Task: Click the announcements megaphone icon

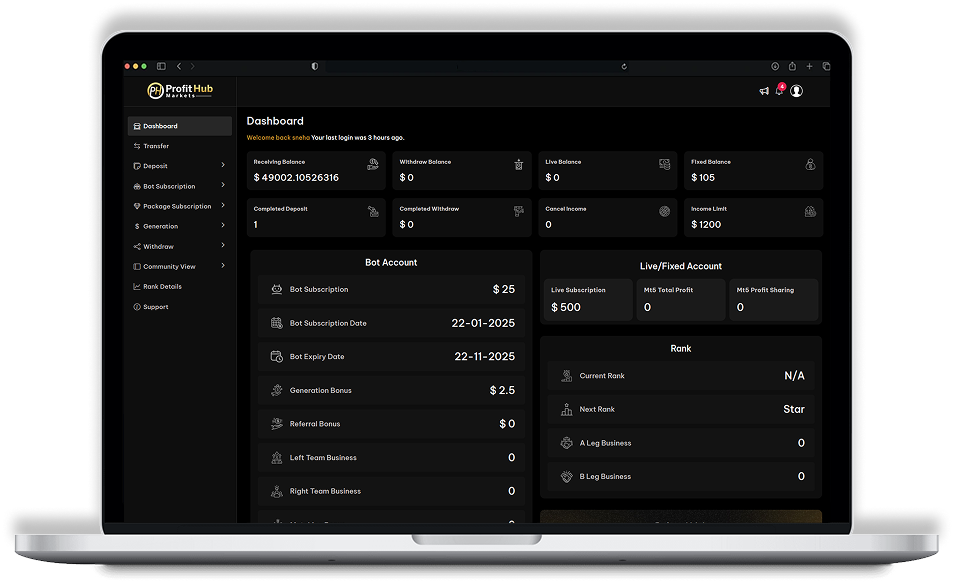Action: coord(764,91)
